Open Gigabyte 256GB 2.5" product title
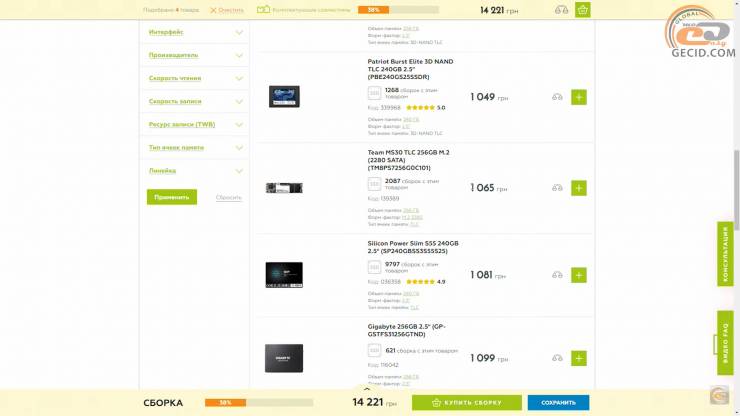740x416 pixels. [406, 331]
